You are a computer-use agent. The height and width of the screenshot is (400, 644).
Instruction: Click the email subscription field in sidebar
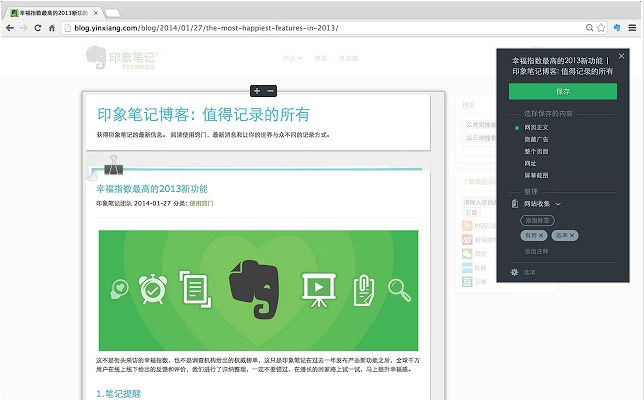[x=480, y=202]
